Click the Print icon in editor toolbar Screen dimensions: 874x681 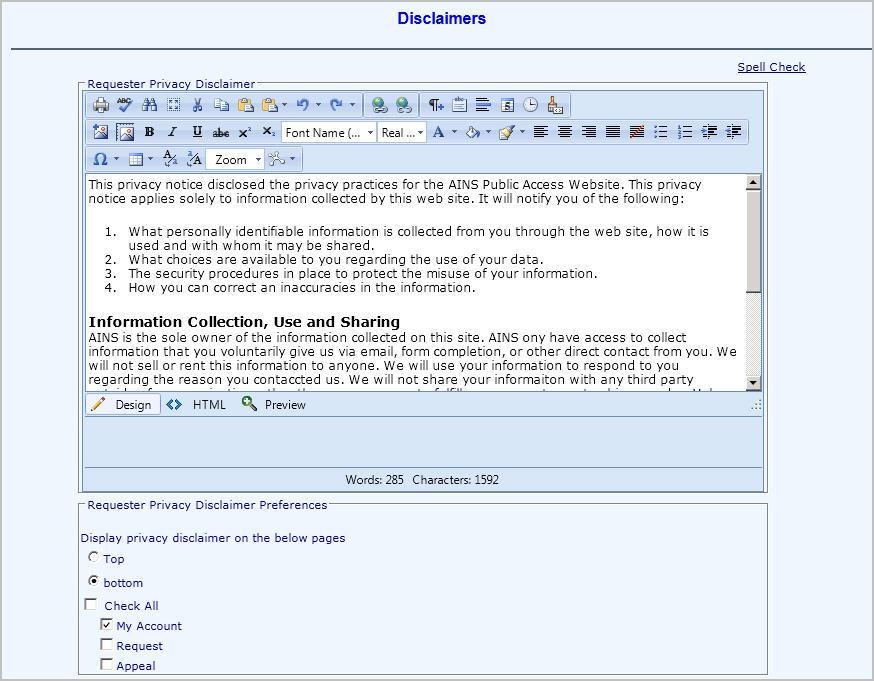(101, 105)
